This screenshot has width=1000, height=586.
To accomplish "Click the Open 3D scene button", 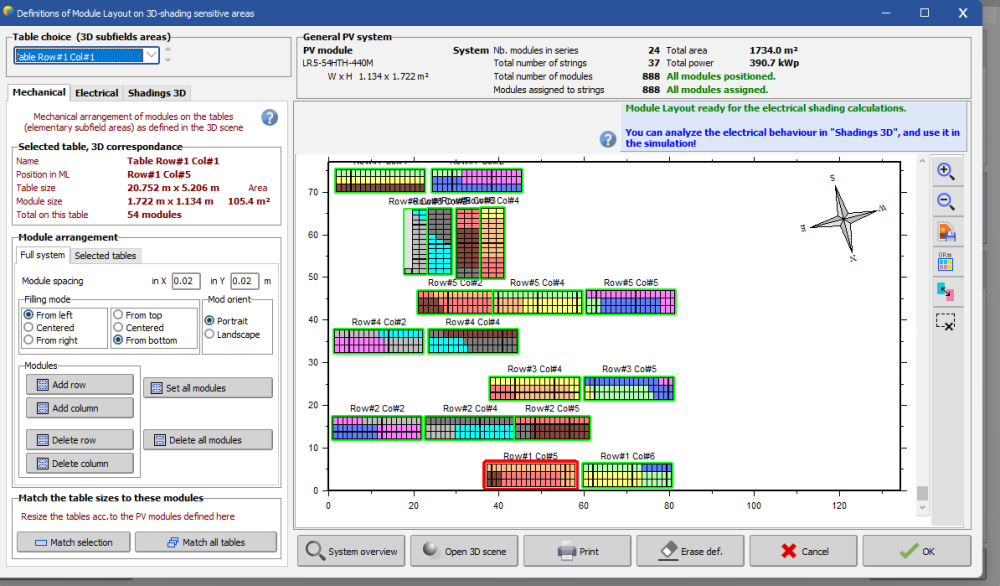I will [x=463, y=551].
